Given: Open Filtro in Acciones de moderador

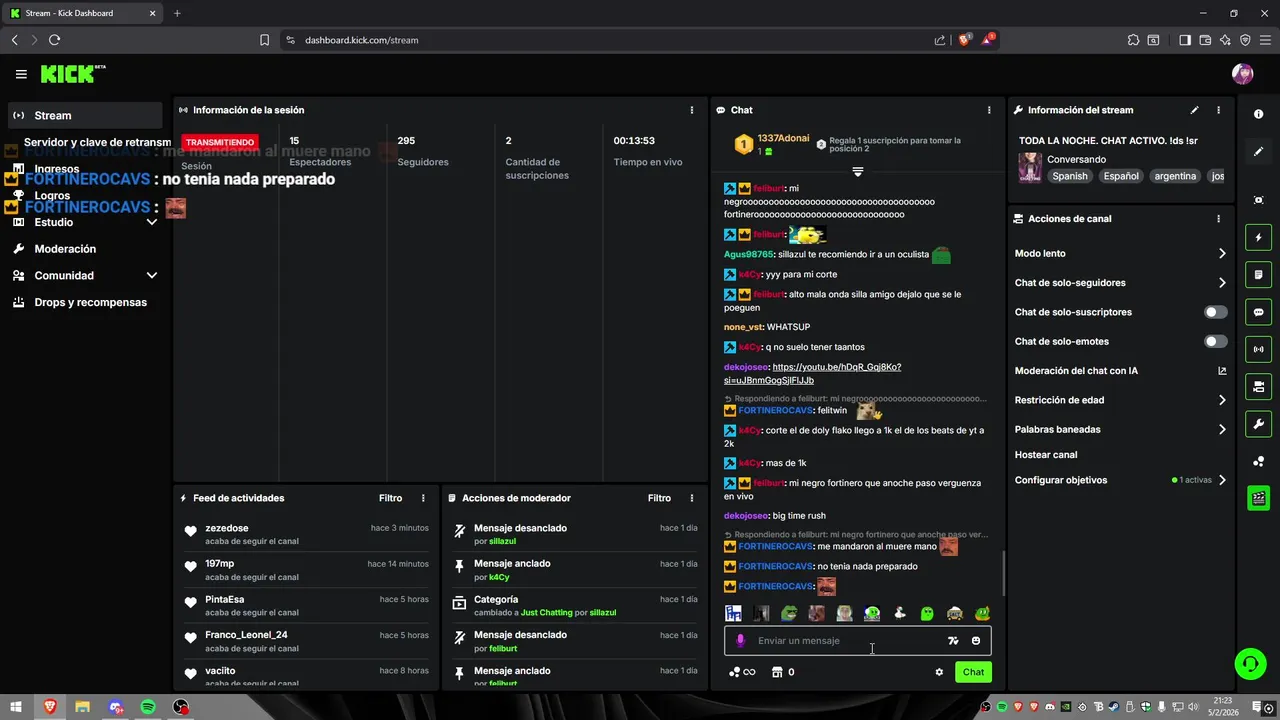Looking at the screenshot, I should (x=659, y=498).
